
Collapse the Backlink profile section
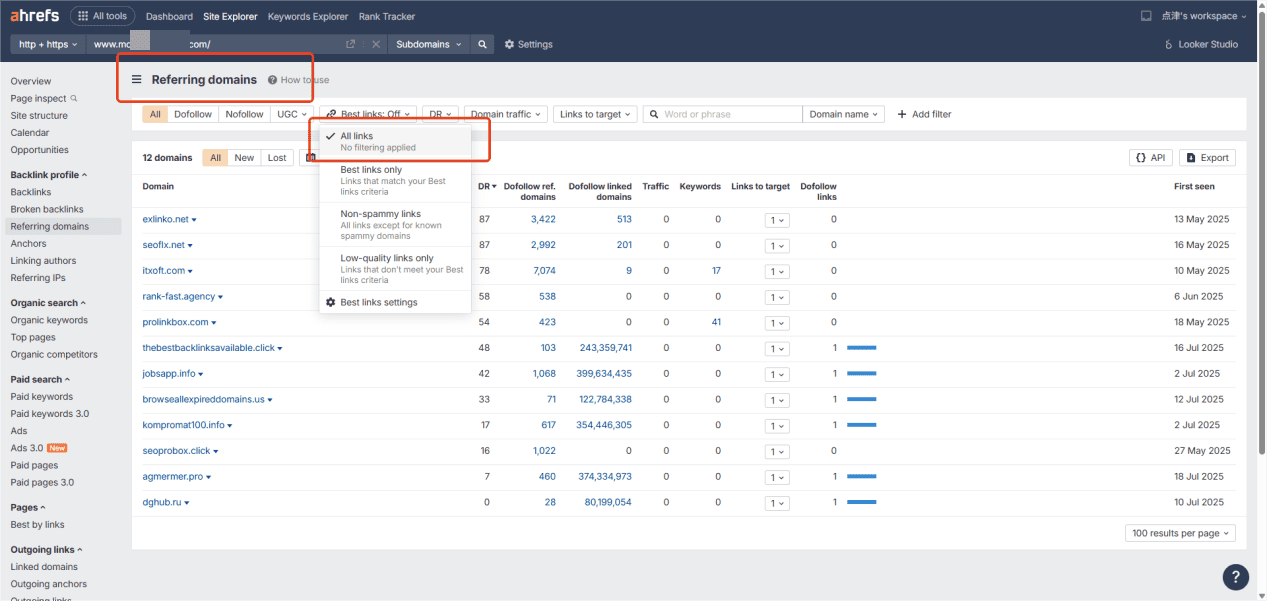(x=48, y=175)
